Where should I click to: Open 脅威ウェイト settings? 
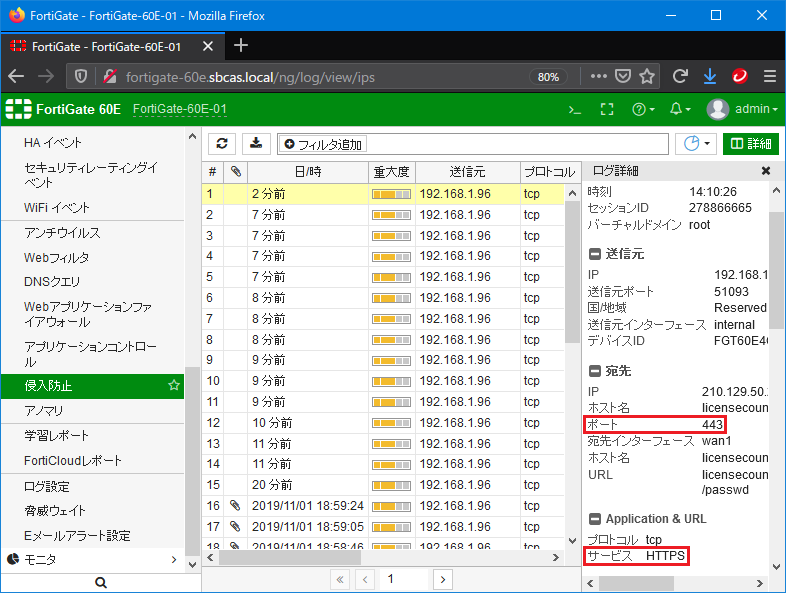(x=55, y=511)
